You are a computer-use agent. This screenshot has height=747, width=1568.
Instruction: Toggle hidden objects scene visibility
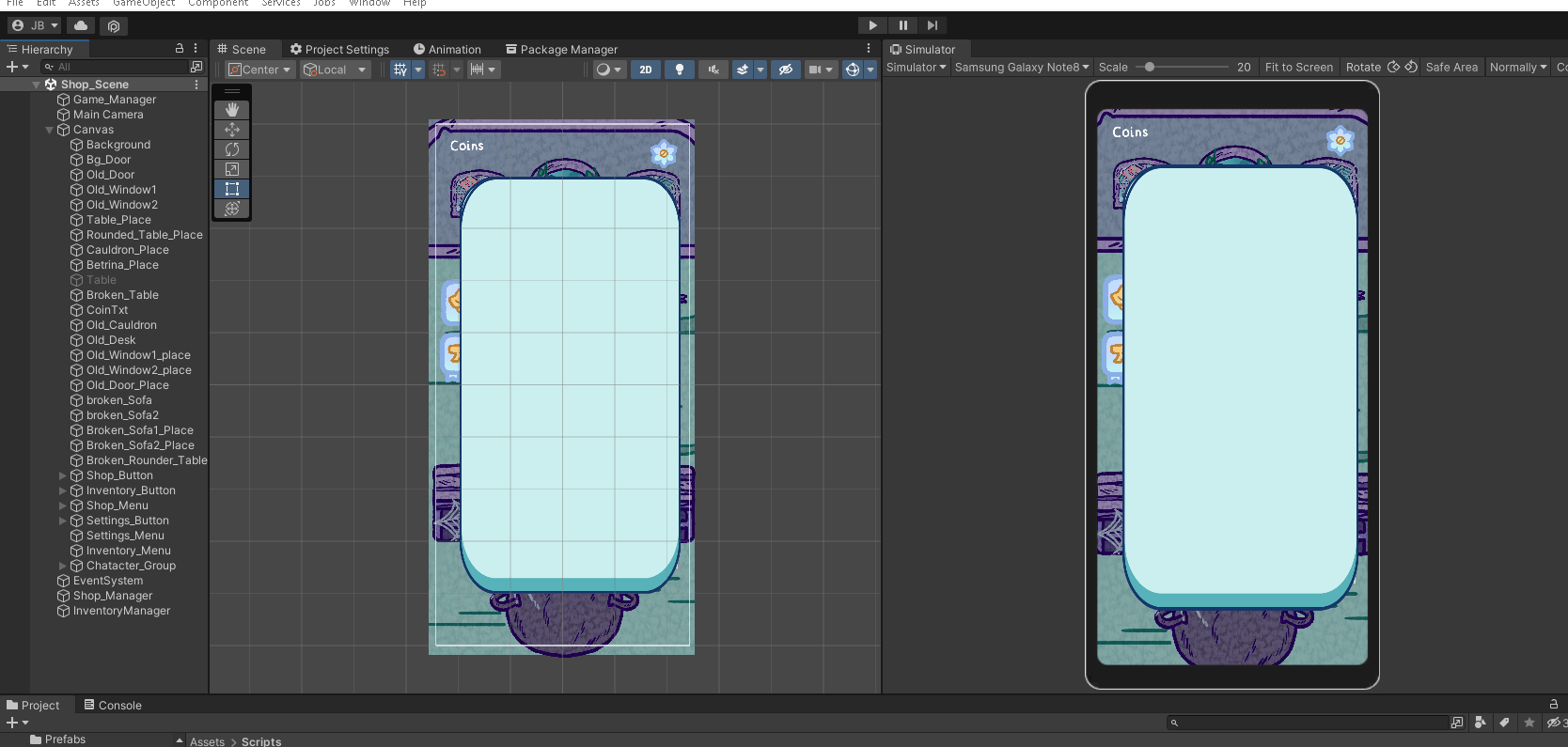coord(786,70)
